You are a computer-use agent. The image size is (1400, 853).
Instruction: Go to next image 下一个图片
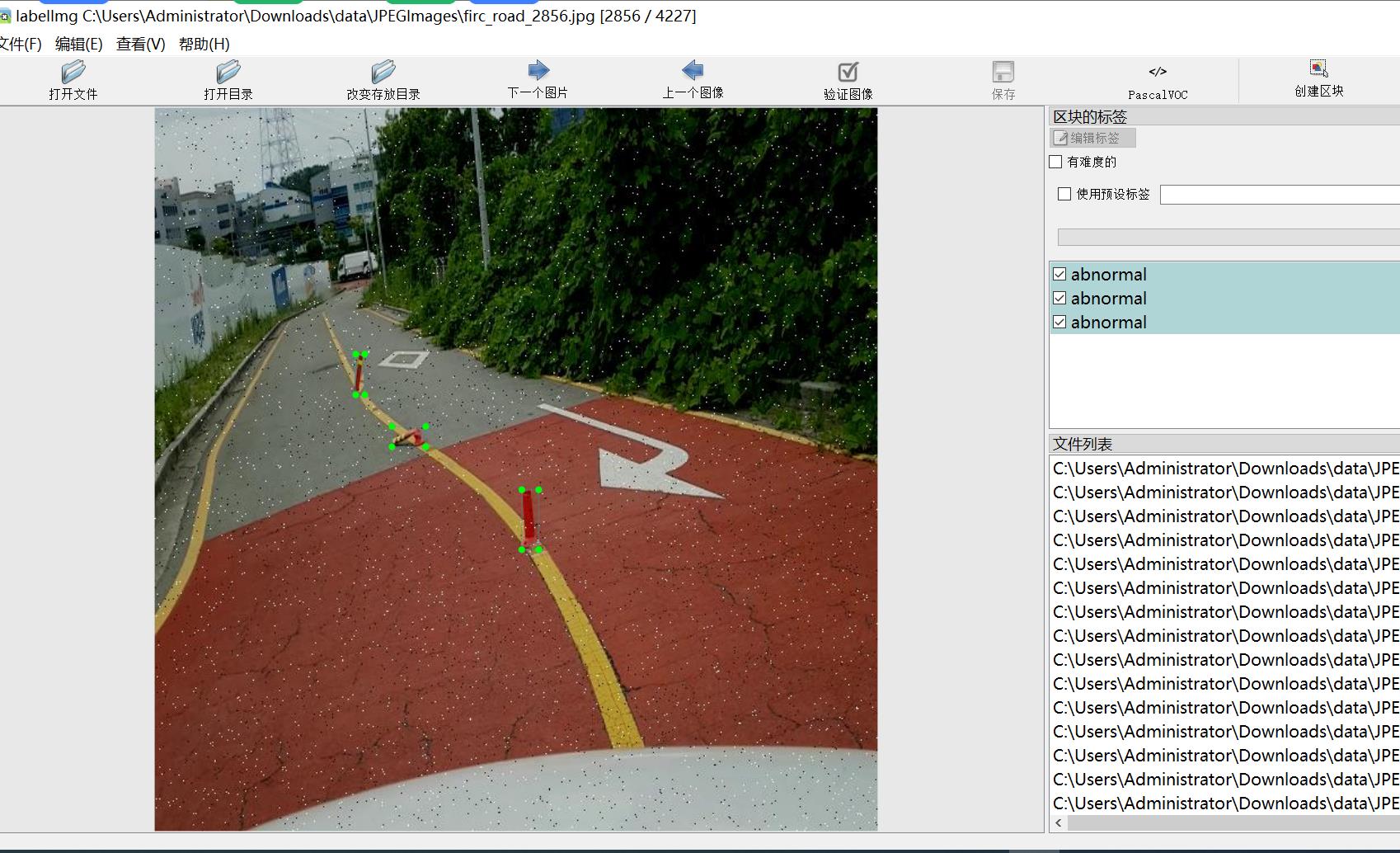(x=538, y=80)
